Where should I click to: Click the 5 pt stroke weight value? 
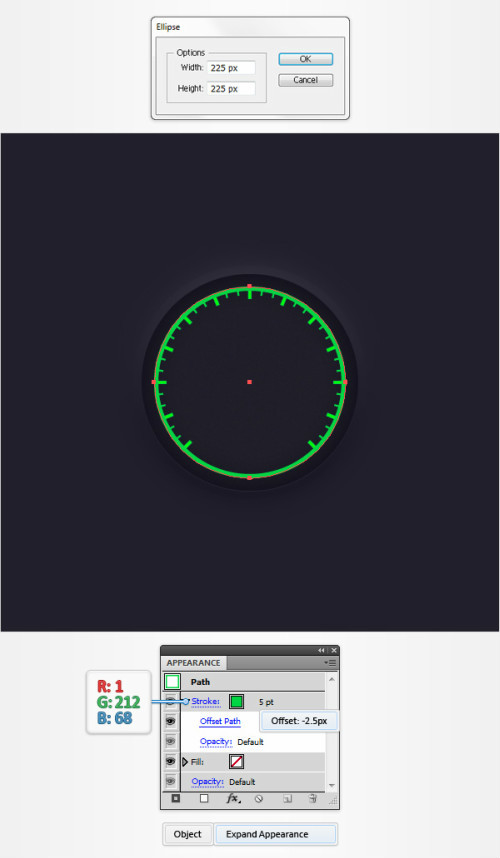click(x=266, y=702)
